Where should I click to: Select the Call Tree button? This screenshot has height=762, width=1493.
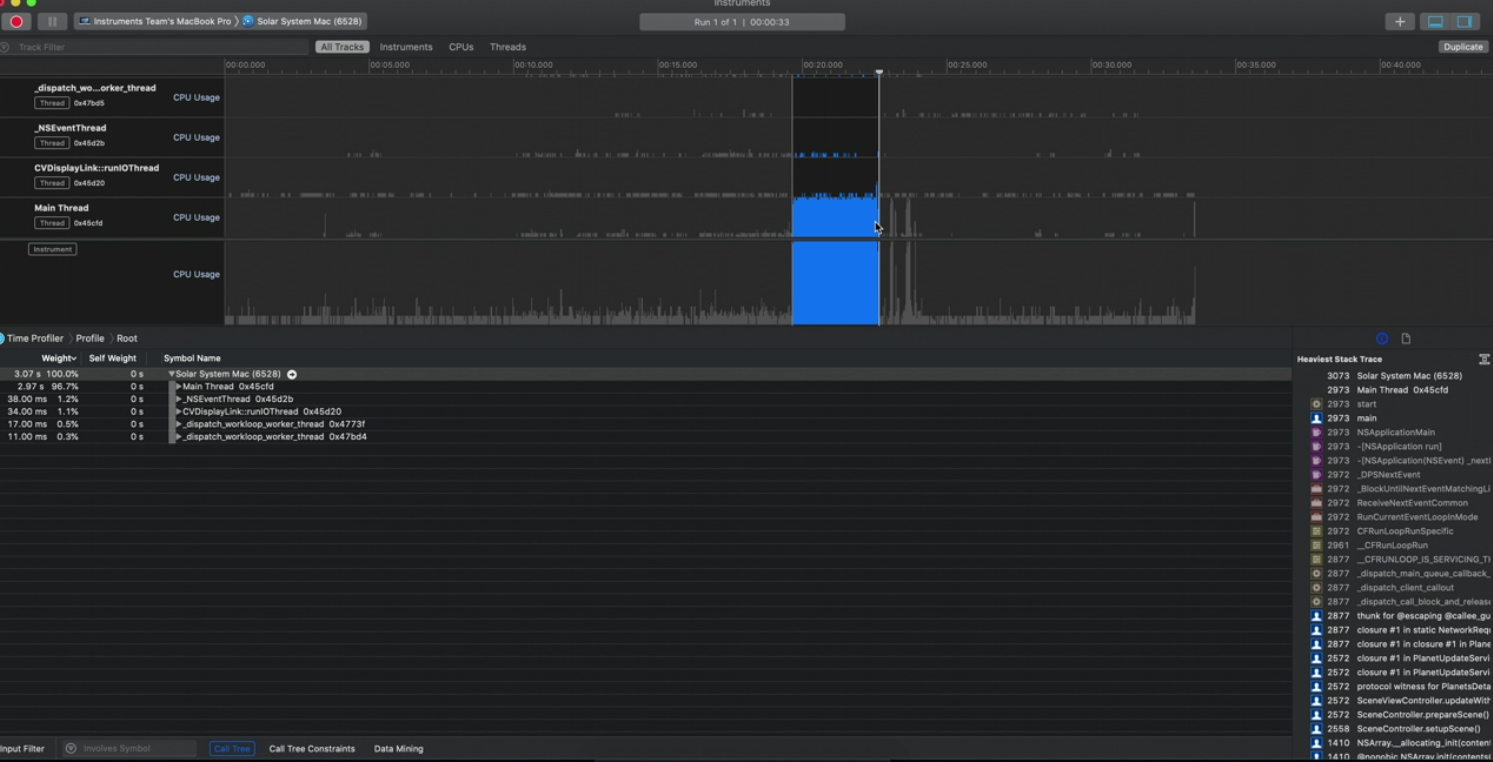coord(232,748)
